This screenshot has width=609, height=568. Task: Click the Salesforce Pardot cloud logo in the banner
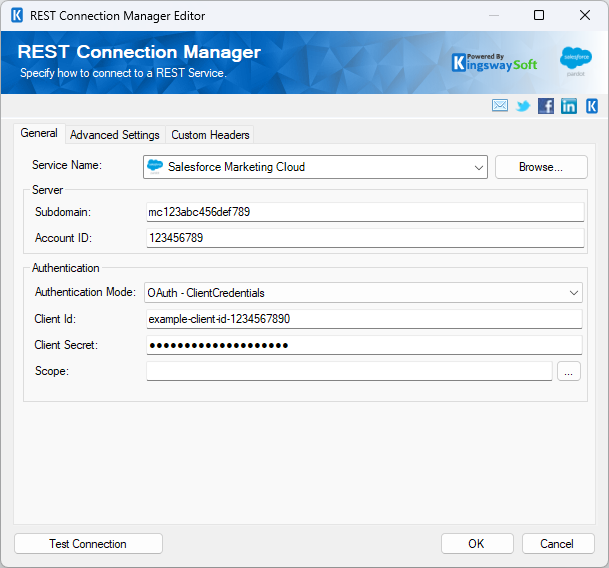[x=576, y=61]
